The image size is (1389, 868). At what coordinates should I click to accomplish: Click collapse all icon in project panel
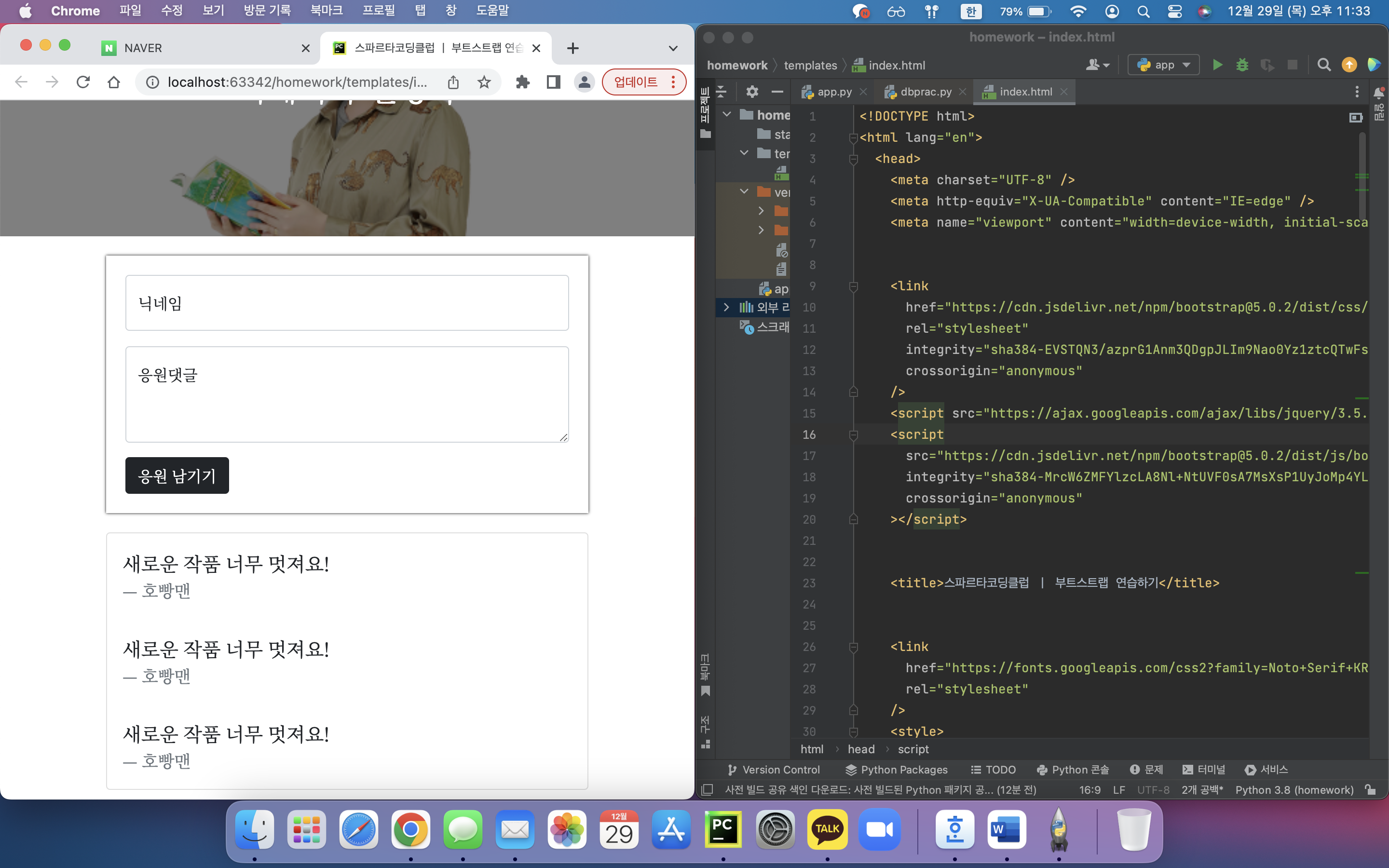pos(722,91)
